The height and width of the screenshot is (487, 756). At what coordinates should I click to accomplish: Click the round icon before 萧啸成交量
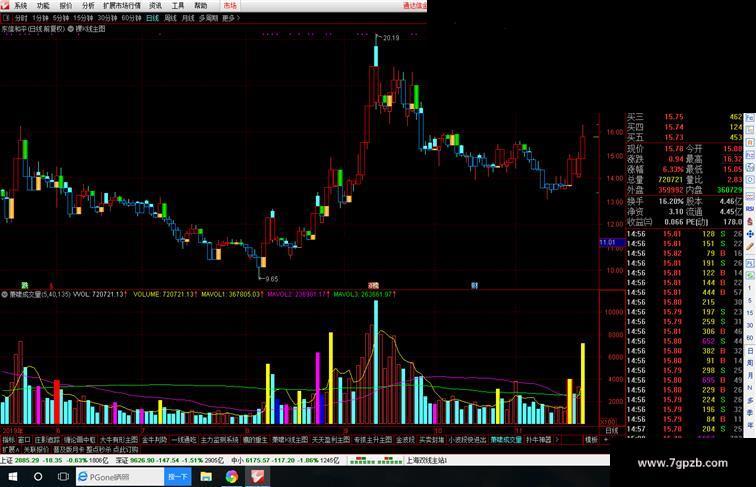click(x=4, y=294)
